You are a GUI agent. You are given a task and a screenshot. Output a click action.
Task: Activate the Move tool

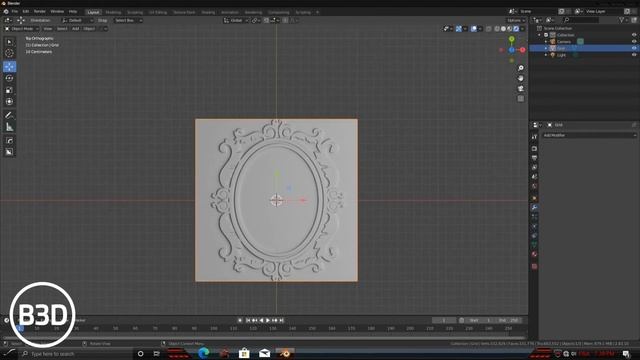coord(9,67)
